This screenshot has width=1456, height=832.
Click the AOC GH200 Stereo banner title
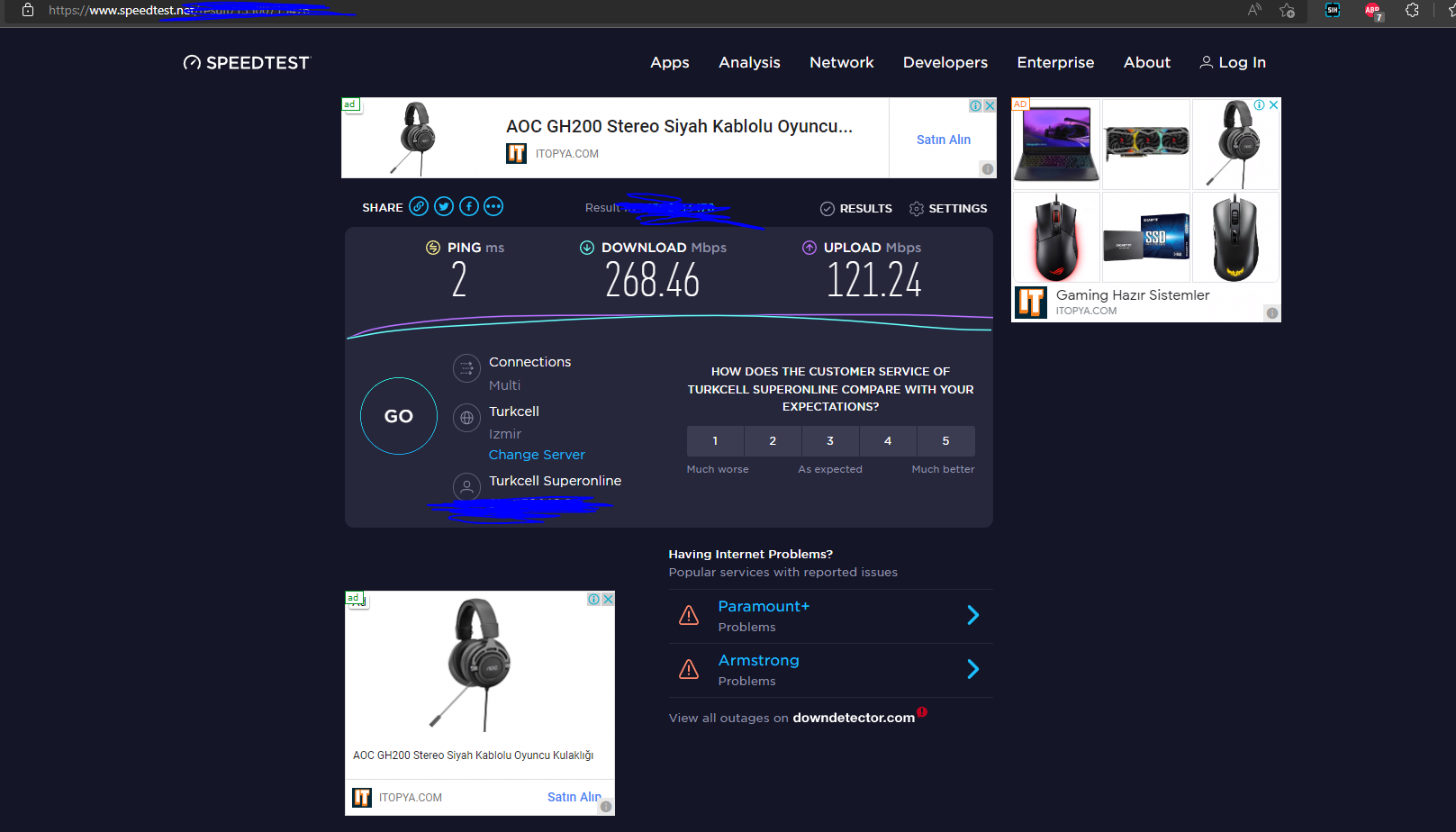[679, 126]
